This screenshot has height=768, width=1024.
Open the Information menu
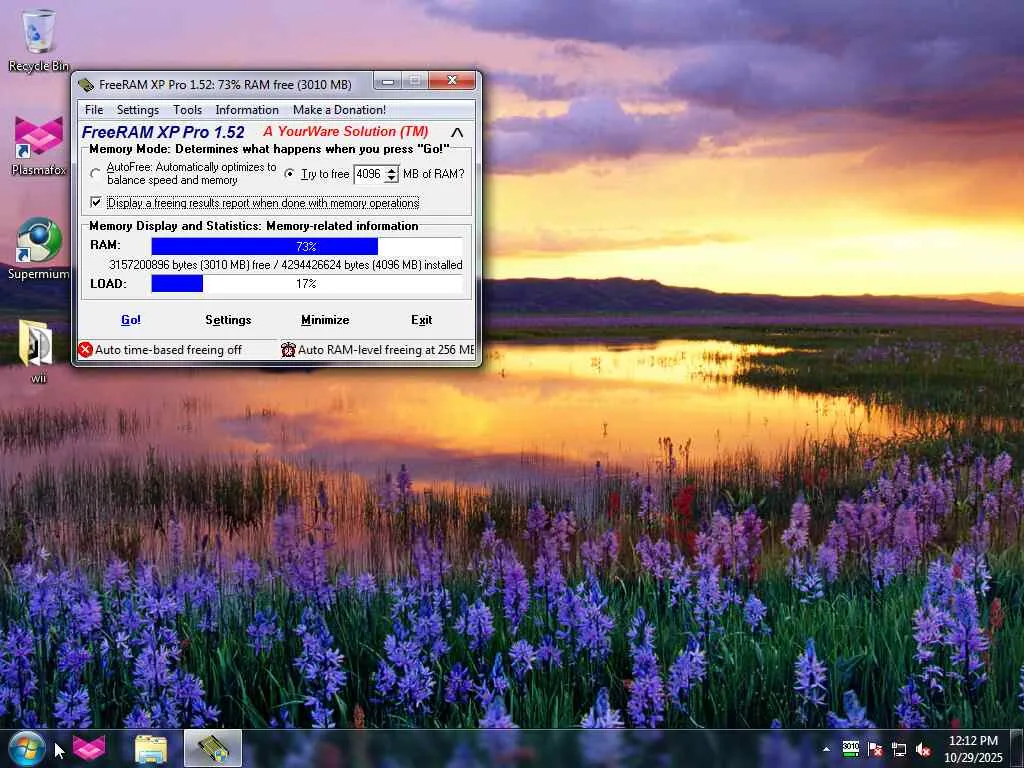point(247,110)
